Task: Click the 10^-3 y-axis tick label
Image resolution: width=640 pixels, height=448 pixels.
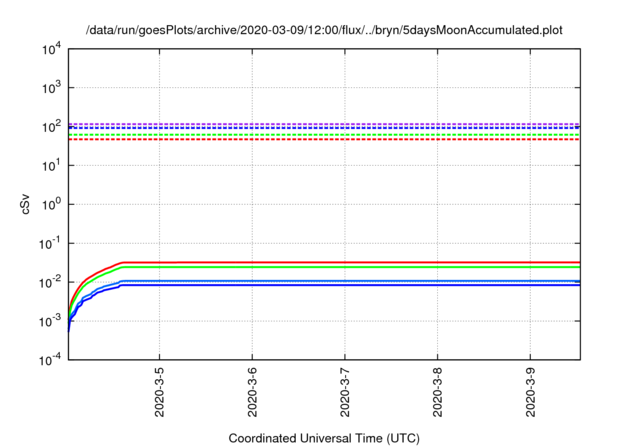Action: tap(50, 321)
